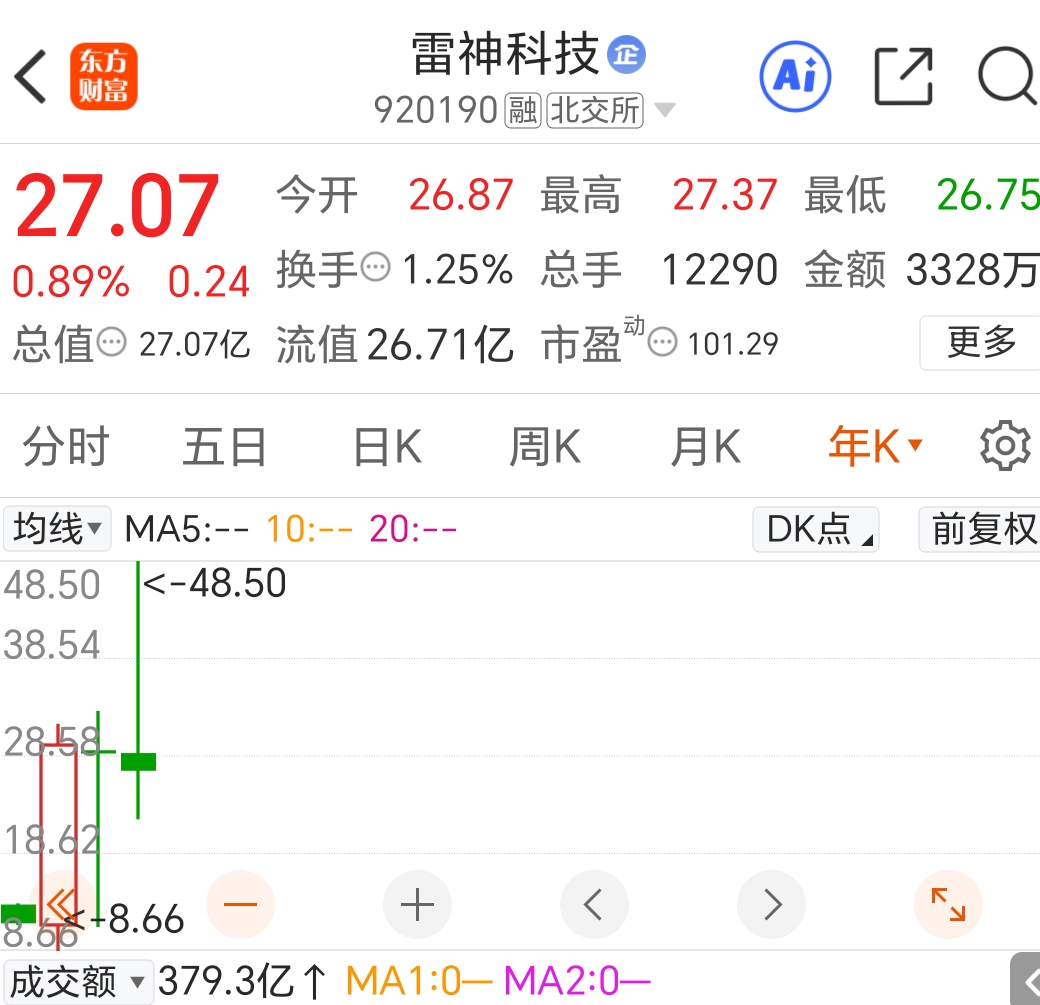Open the 年K period dropdown
The width and height of the screenshot is (1040, 1005).
click(876, 446)
